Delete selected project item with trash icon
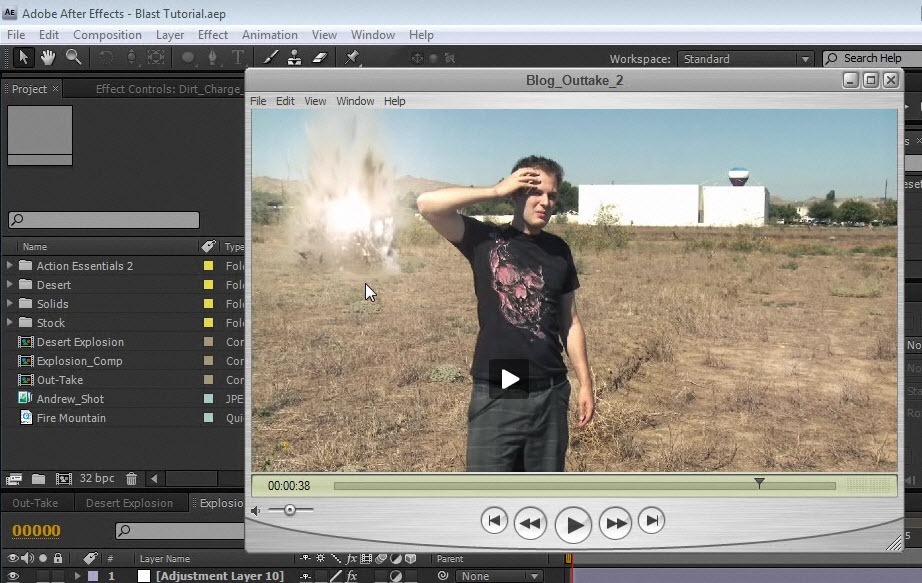This screenshot has width=922, height=583. 131,479
